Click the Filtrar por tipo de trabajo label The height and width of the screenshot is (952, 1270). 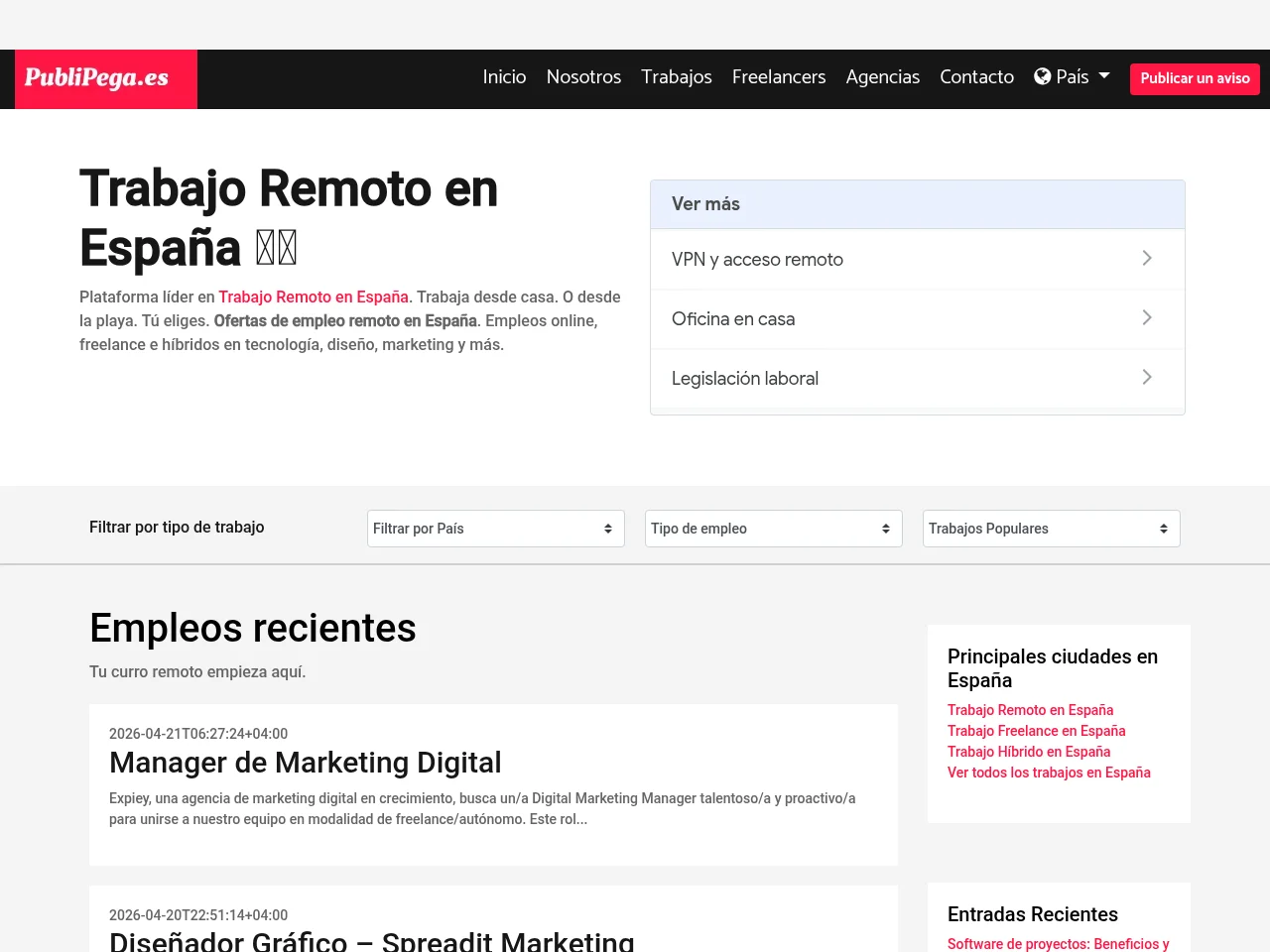point(177,527)
